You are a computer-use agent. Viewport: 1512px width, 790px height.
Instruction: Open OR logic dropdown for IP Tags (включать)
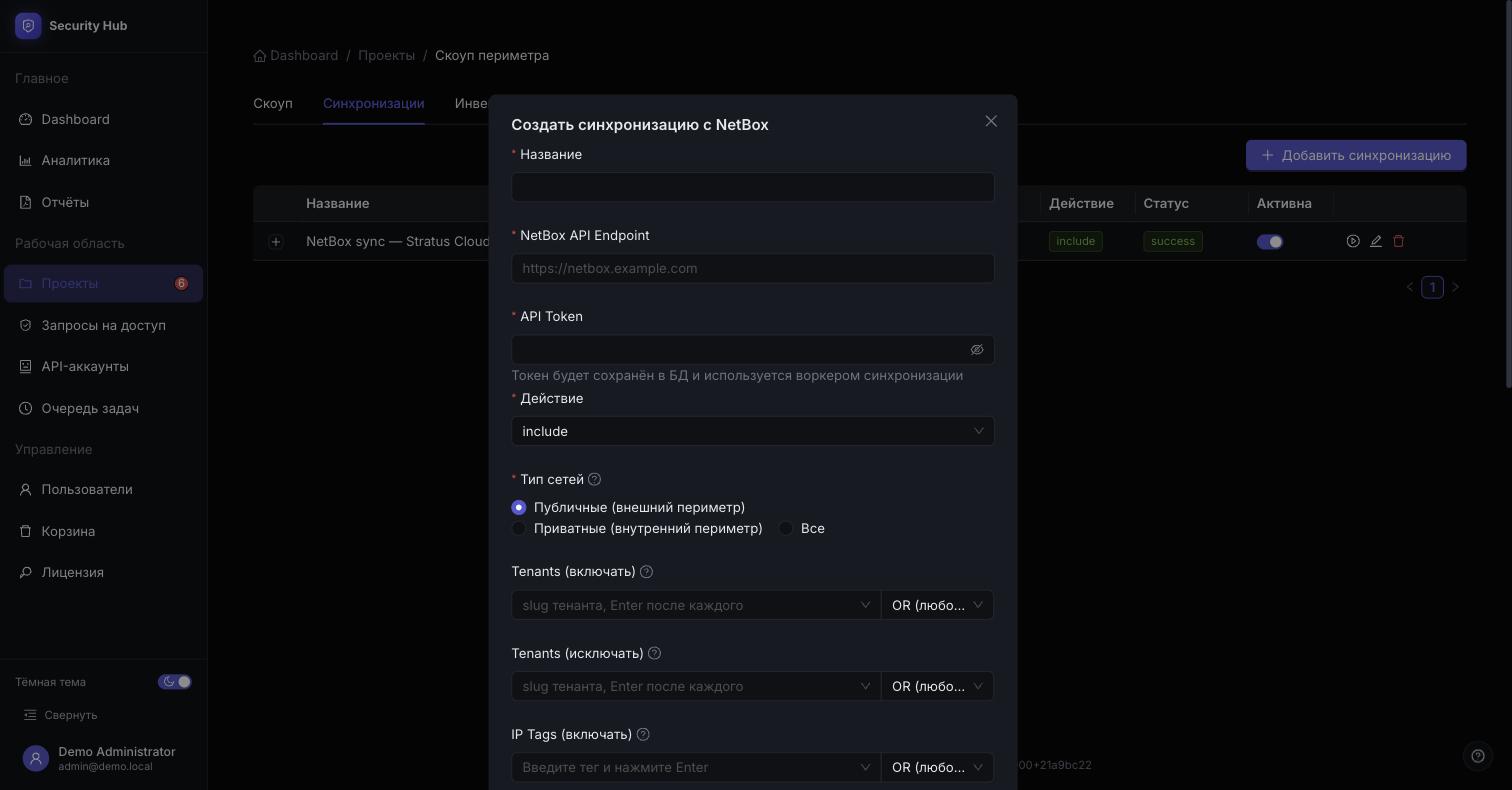[x=938, y=767]
